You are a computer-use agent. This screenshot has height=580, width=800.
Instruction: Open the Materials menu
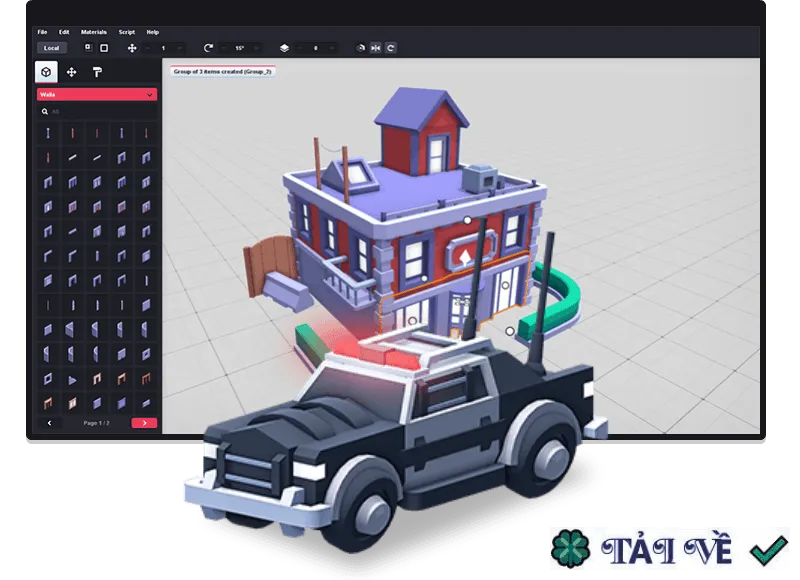point(94,32)
